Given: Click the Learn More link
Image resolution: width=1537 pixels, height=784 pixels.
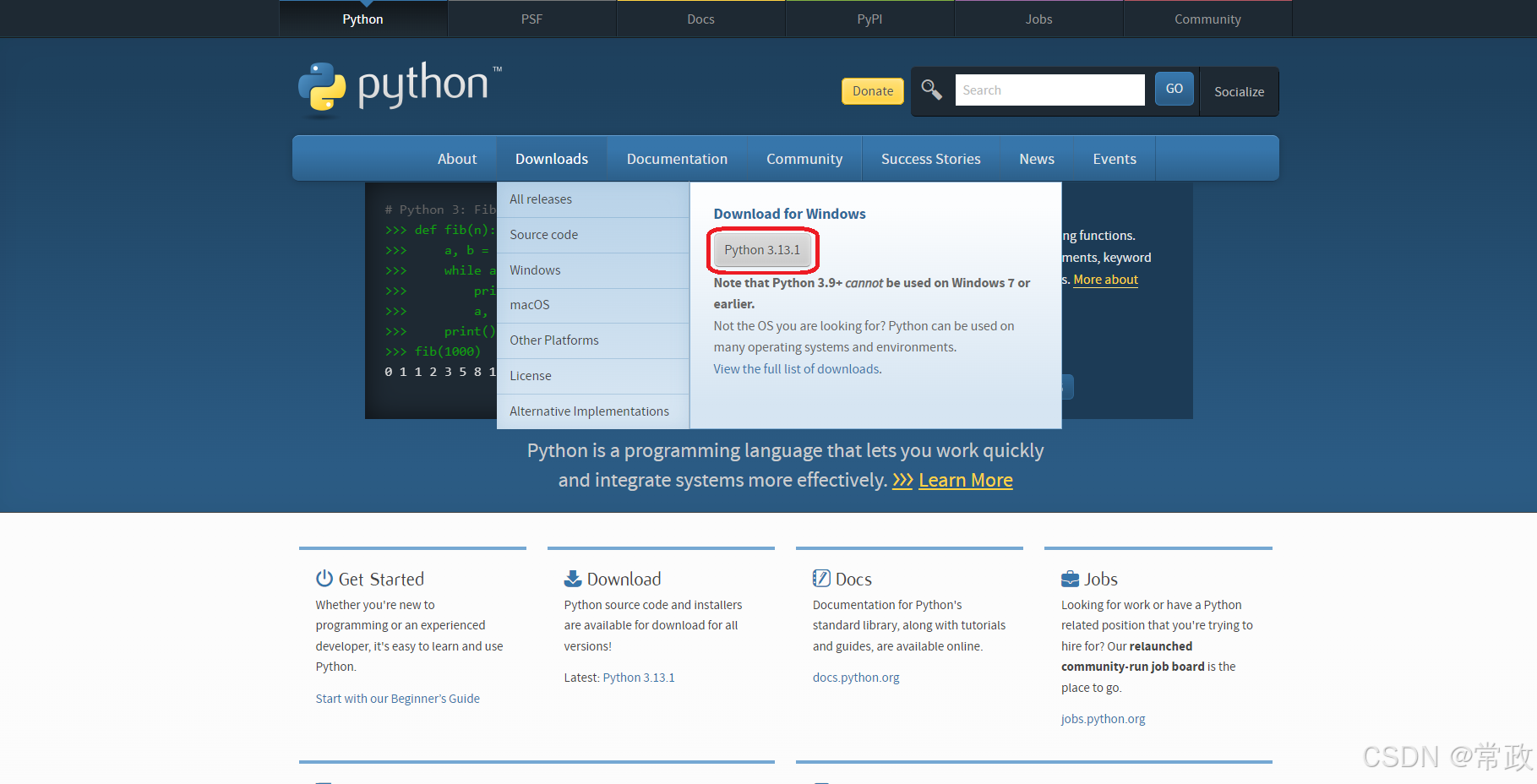Looking at the screenshot, I should (966, 480).
